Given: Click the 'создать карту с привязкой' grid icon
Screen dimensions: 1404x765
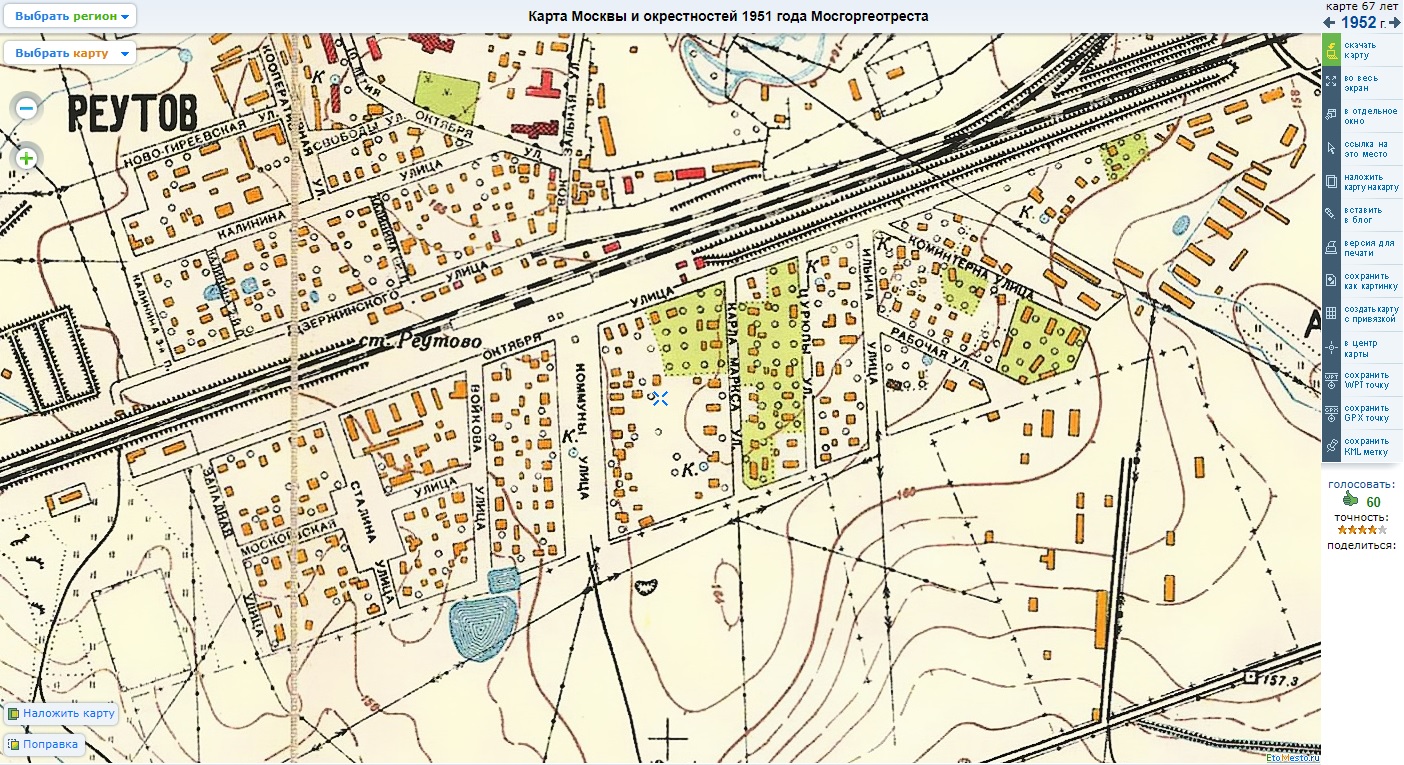Looking at the screenshot, I should [1331, 314].
